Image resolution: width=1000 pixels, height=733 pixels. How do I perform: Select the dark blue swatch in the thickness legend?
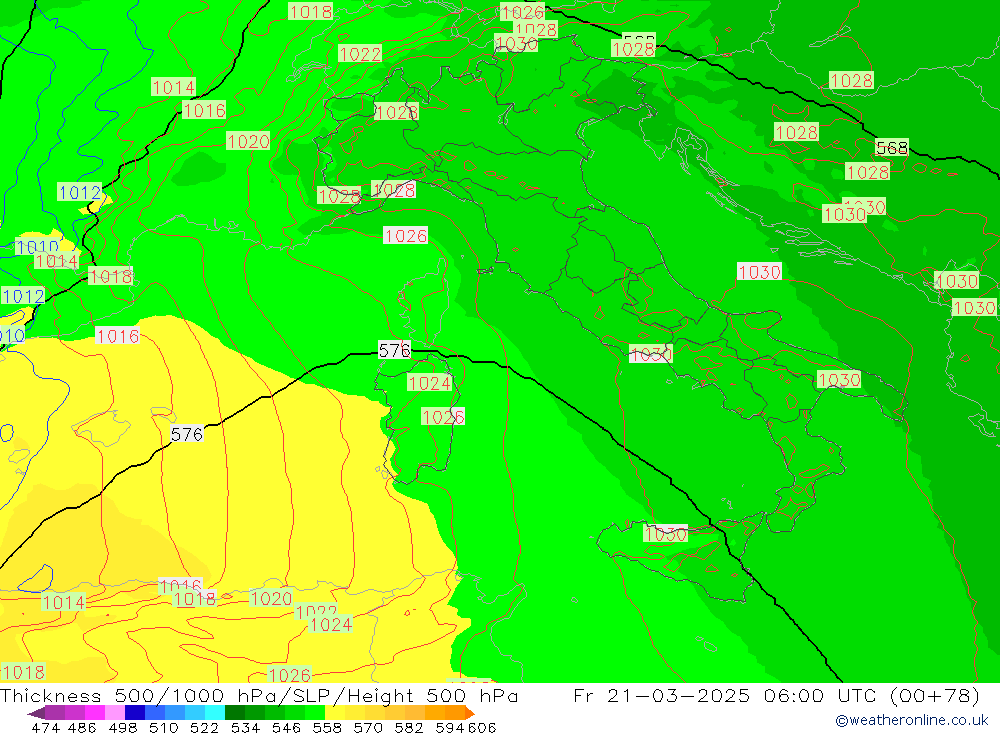click(135, 713)
